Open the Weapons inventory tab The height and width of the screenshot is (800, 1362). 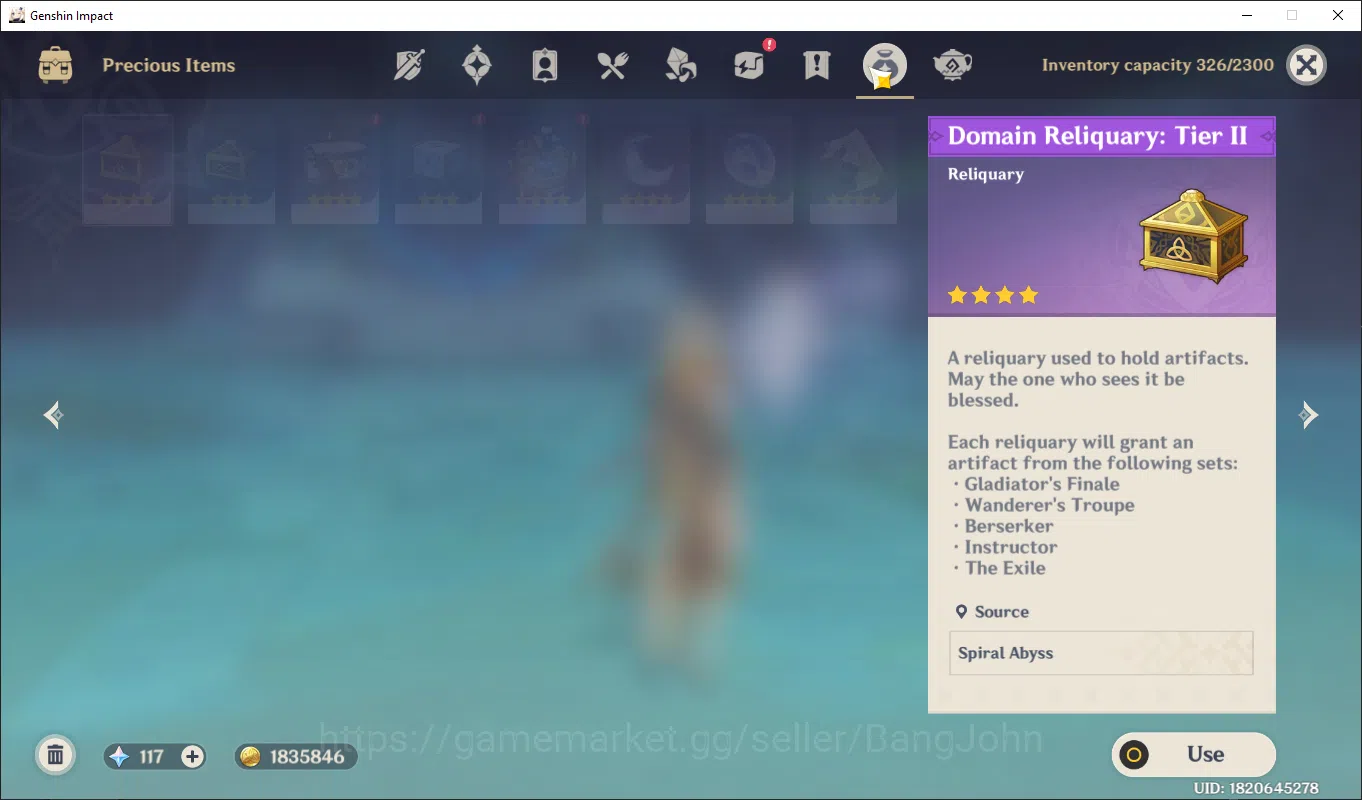click(x=409, y=66)
